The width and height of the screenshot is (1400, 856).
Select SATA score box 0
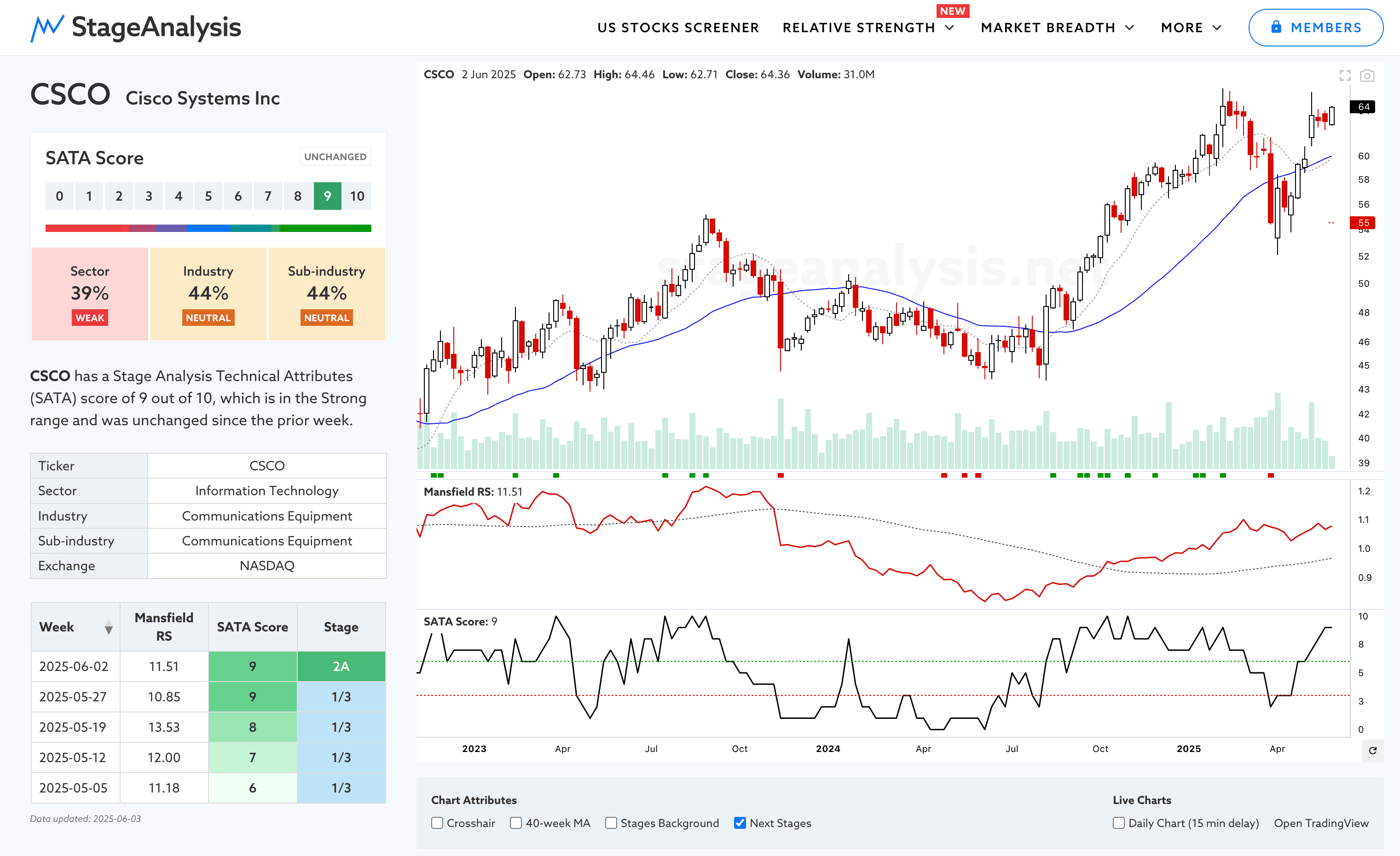[60, 196]
